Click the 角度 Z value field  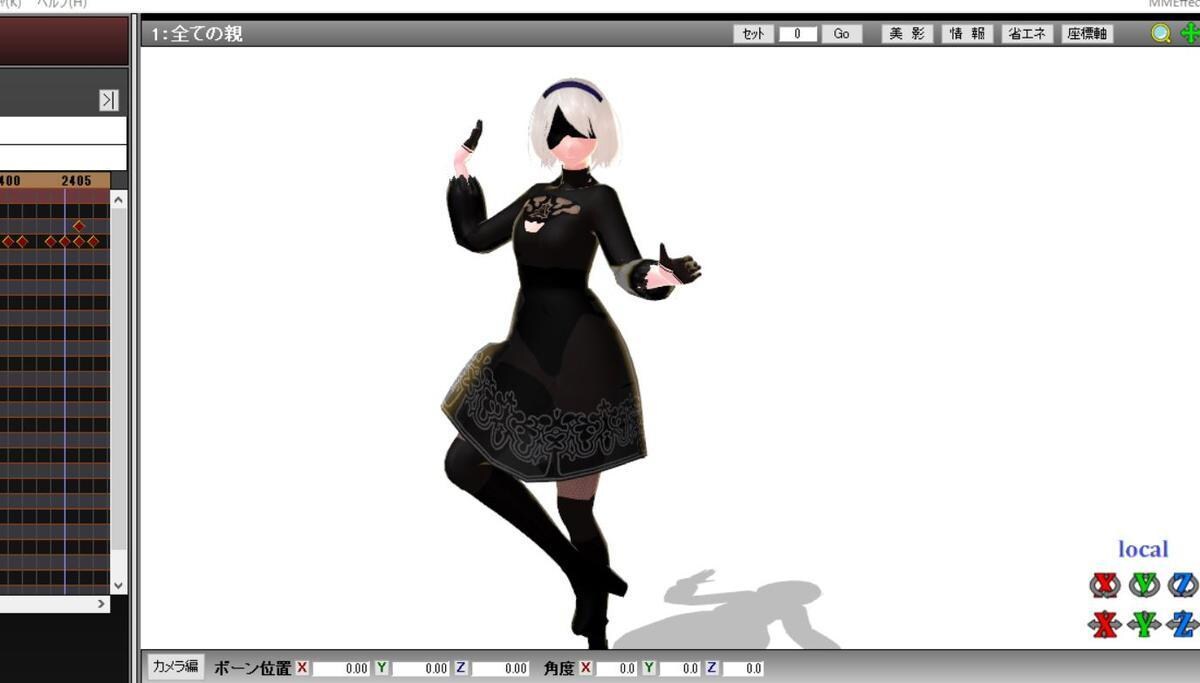[743, 668]
